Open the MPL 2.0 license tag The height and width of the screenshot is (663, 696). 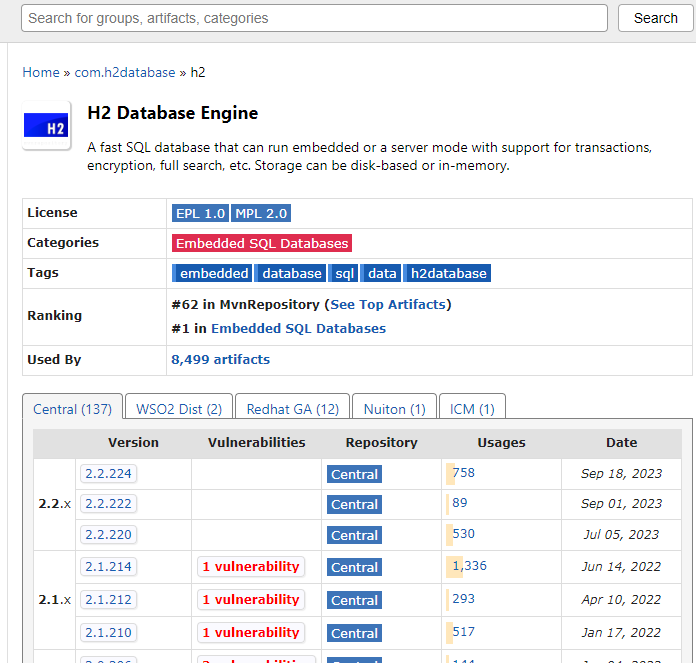point(261,213)
